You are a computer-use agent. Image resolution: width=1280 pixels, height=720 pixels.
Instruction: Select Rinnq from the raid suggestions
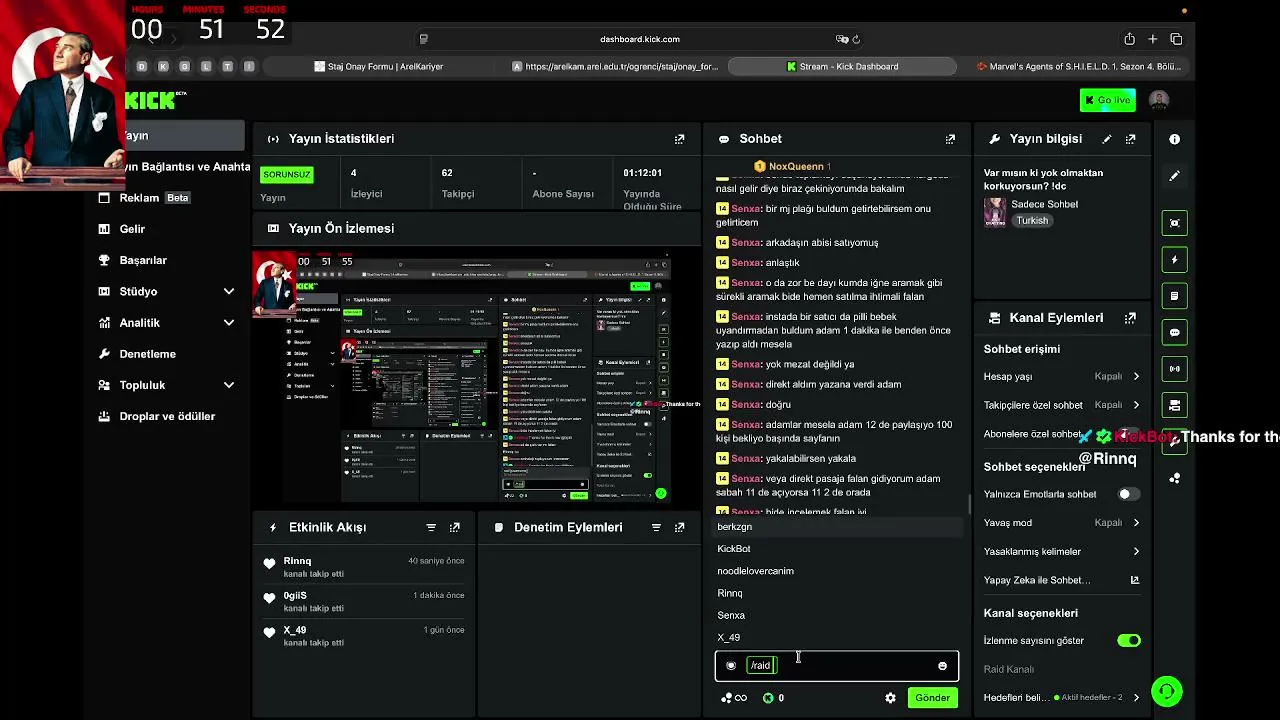tap(836, 593)
